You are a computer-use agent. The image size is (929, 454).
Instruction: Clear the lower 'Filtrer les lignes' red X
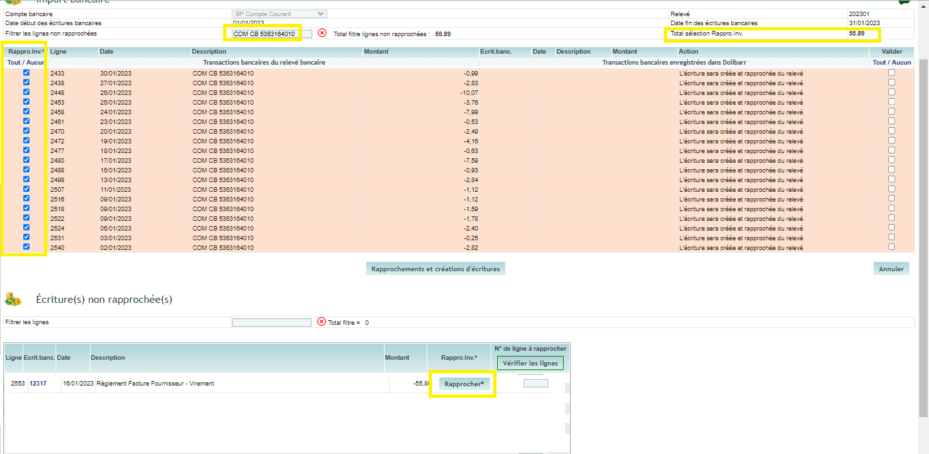pyautogui.click(x=322, y=322)
